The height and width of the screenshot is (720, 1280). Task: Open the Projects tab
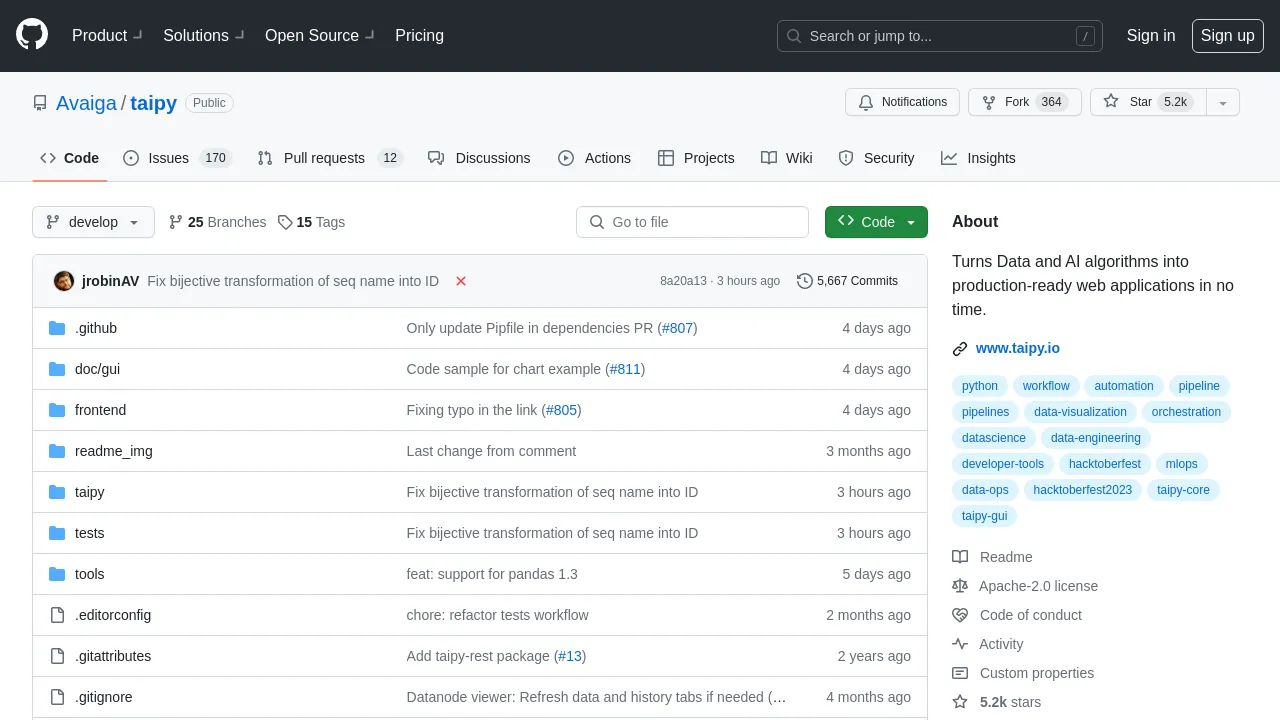(696, 158)
